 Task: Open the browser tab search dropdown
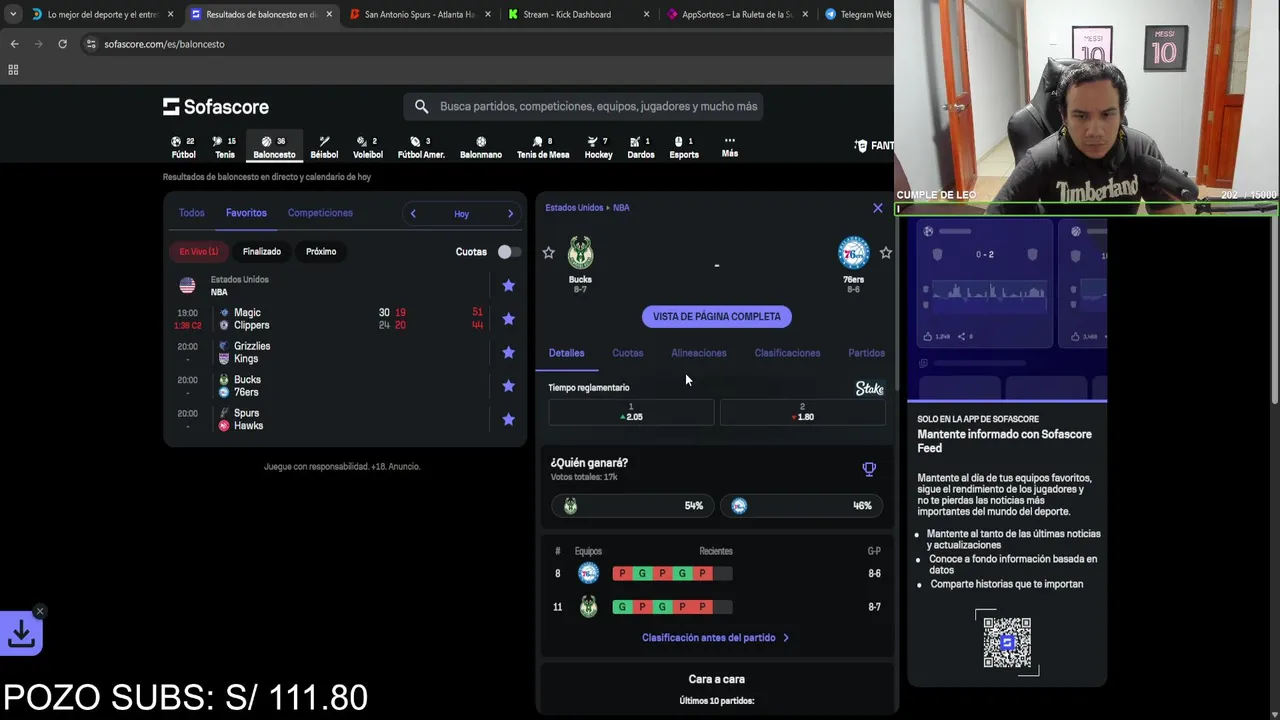point(12,14)
